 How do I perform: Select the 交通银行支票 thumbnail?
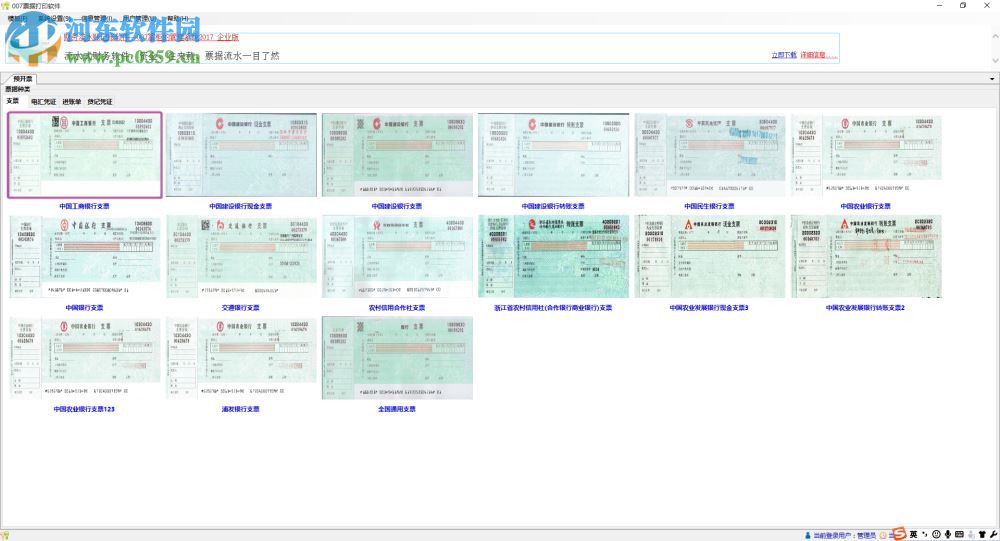click(241, 256)
